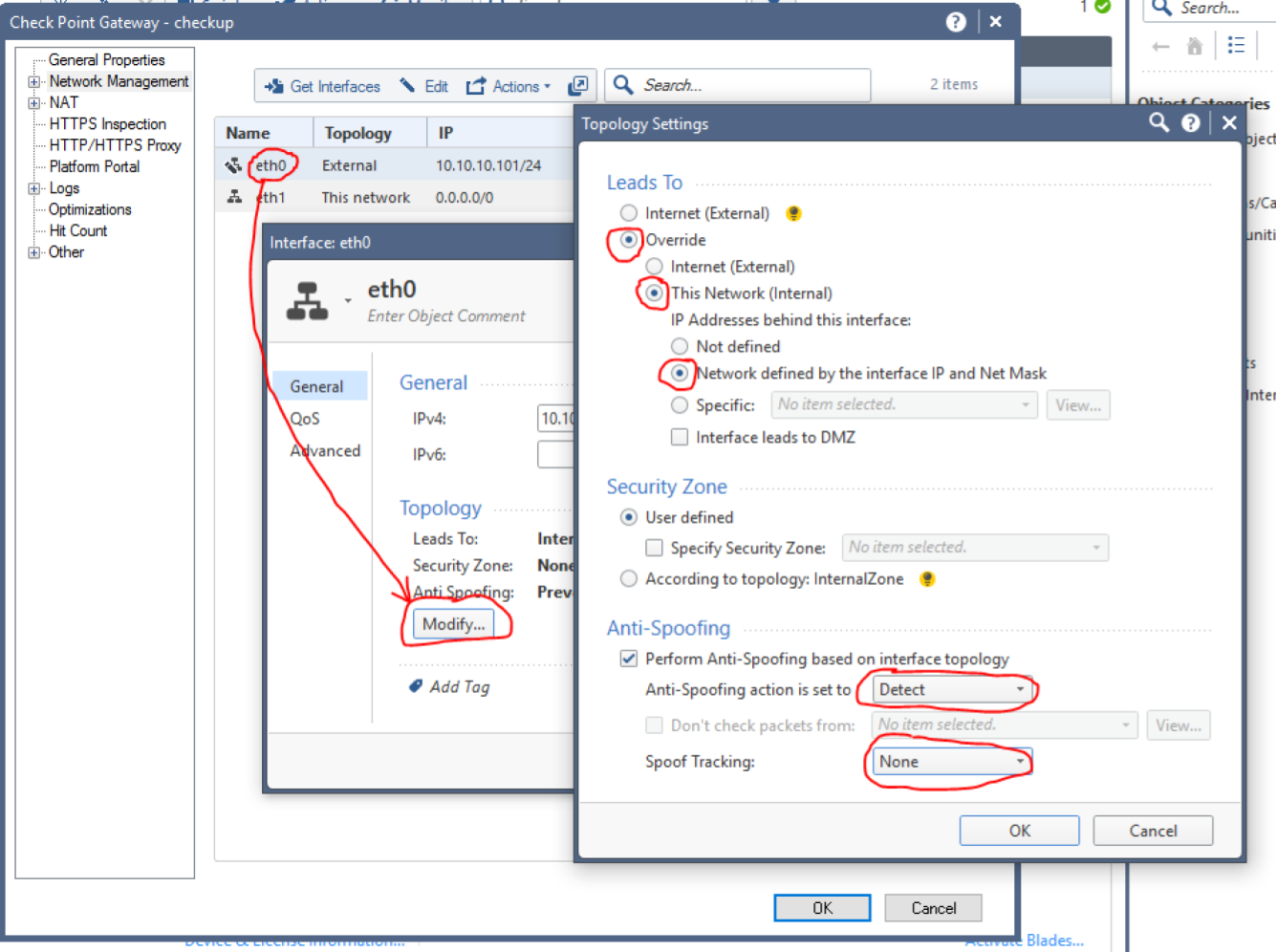Select General Properties in the tree
This screenshot has width=1276, height=952.
point(106,60)
